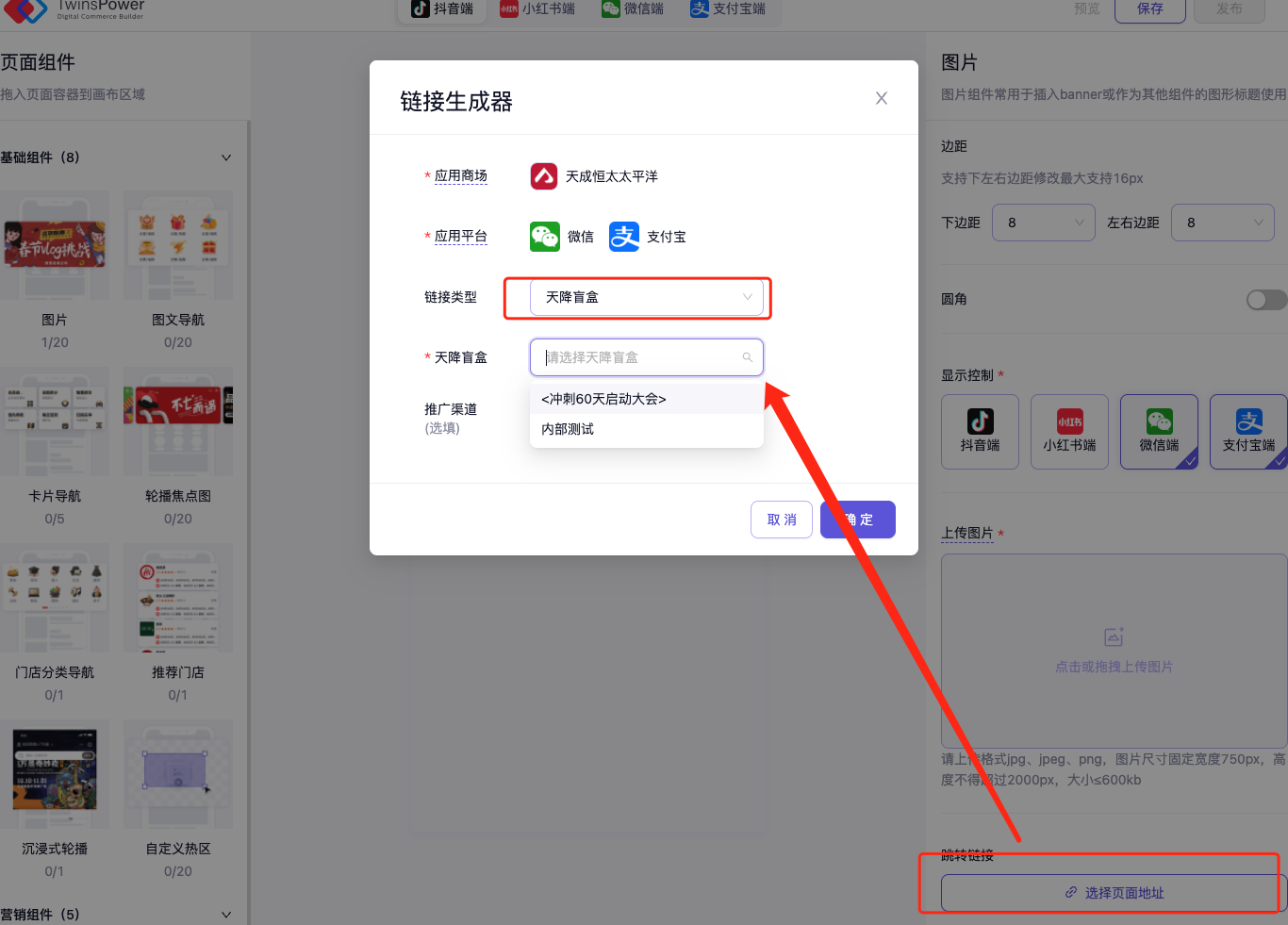This screenshot has height=925, width=1288.
Task: Click the Alipay platform icon in dialog
Action: click(x=624, y=237)
